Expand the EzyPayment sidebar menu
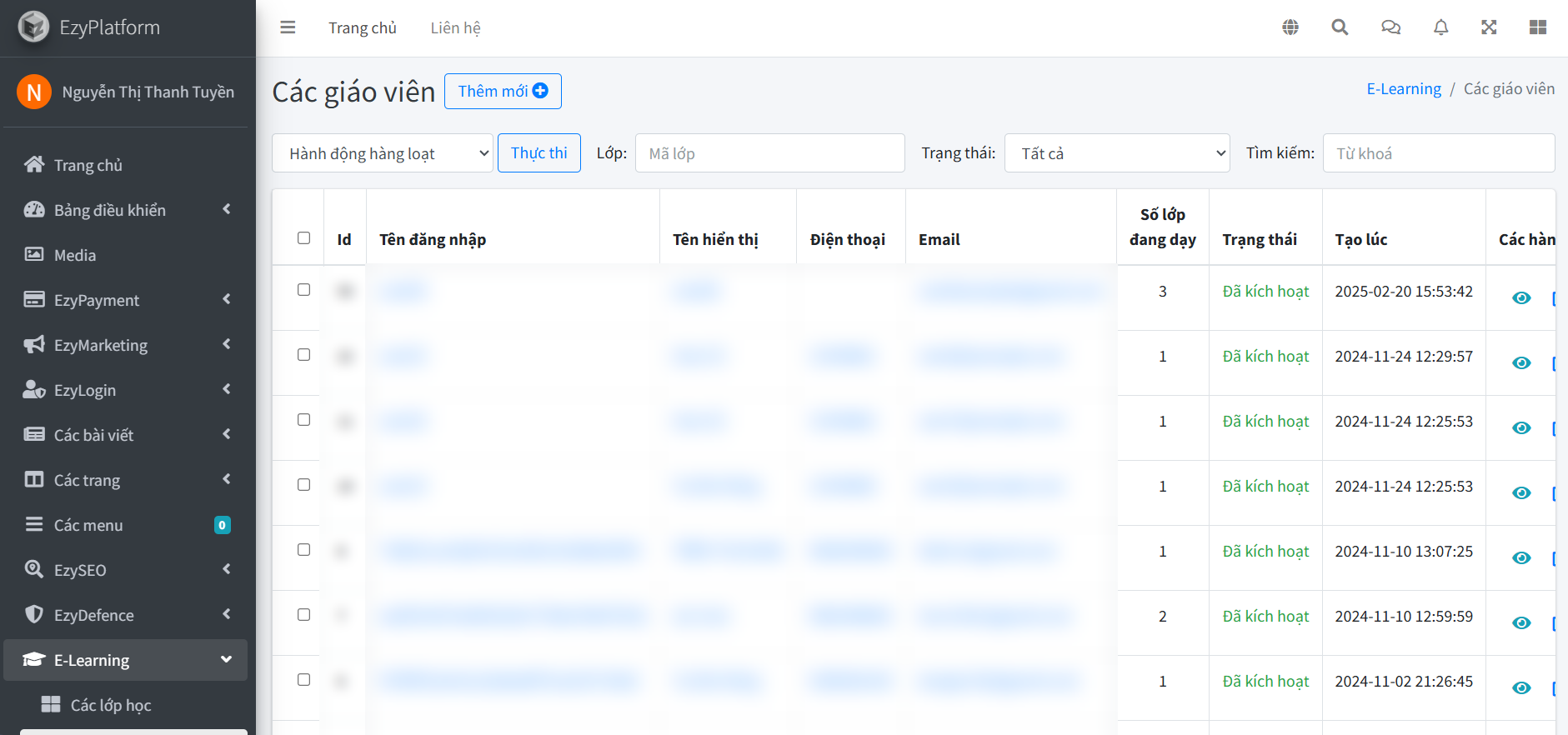 pos(127,300)
